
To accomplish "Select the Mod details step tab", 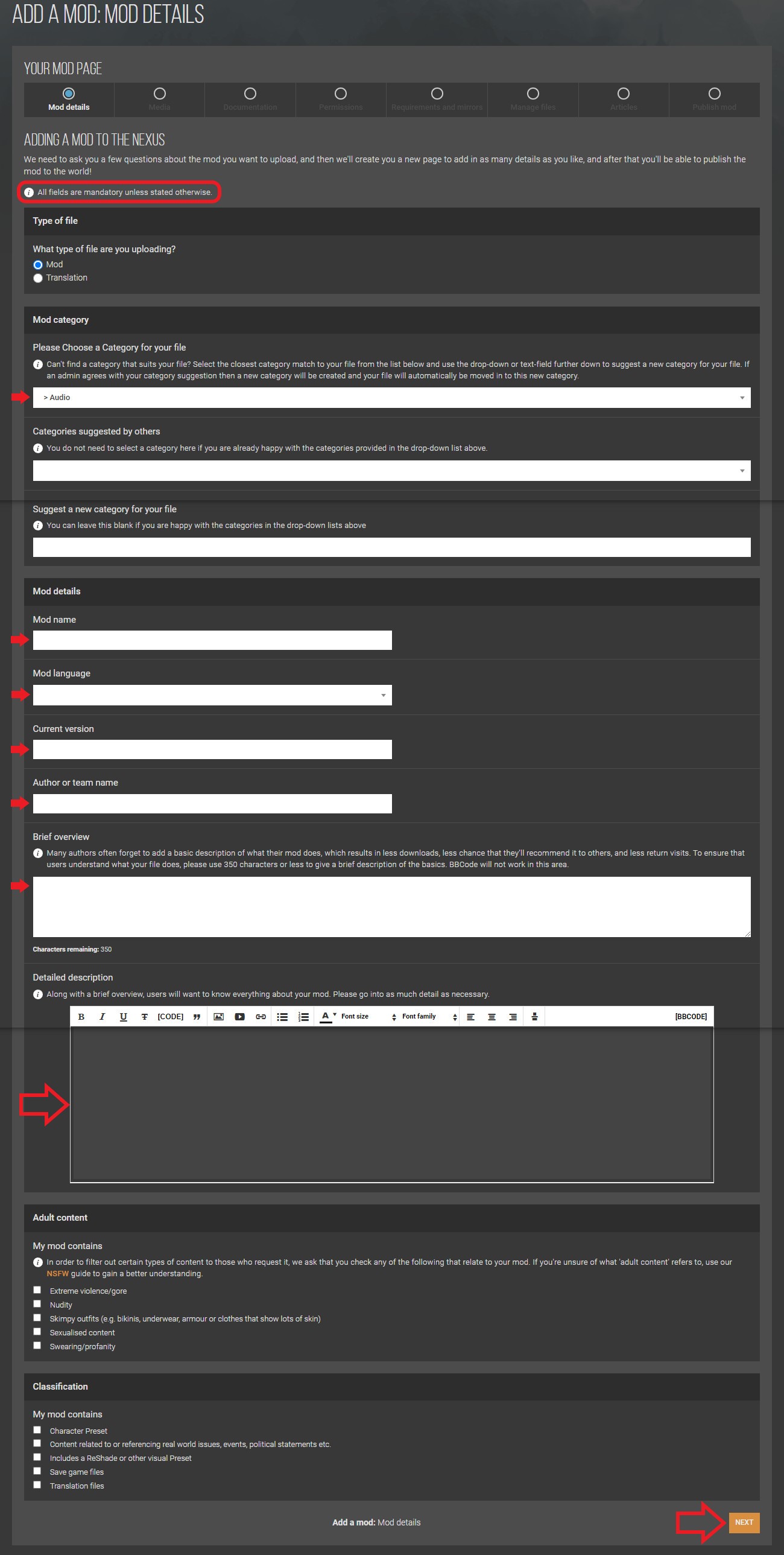I will coord(69,100).
